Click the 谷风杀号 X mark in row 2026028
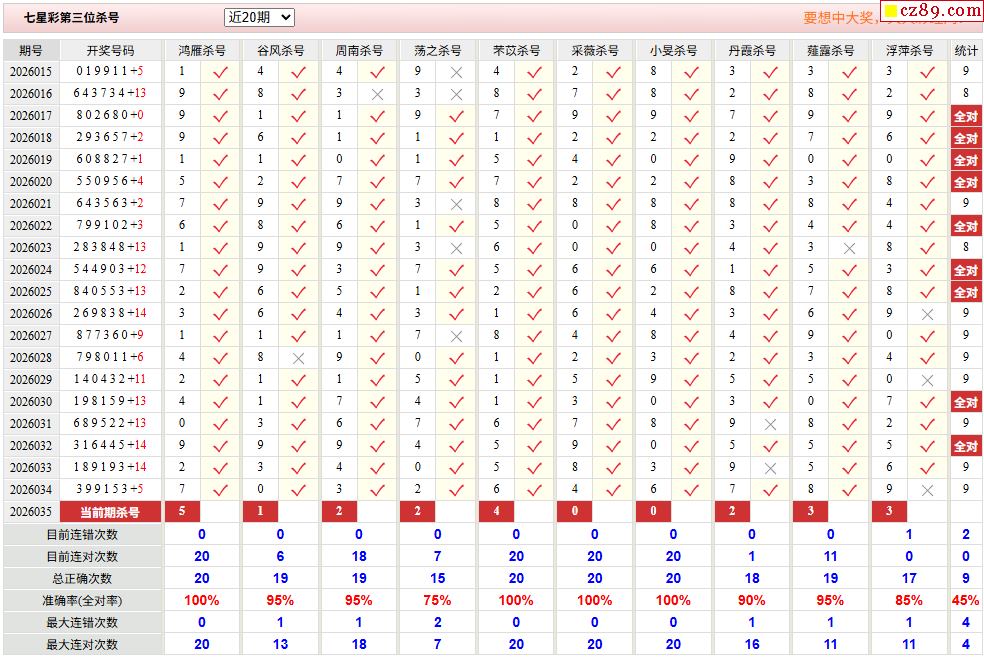The image size is (984, 657). point(299,358)
